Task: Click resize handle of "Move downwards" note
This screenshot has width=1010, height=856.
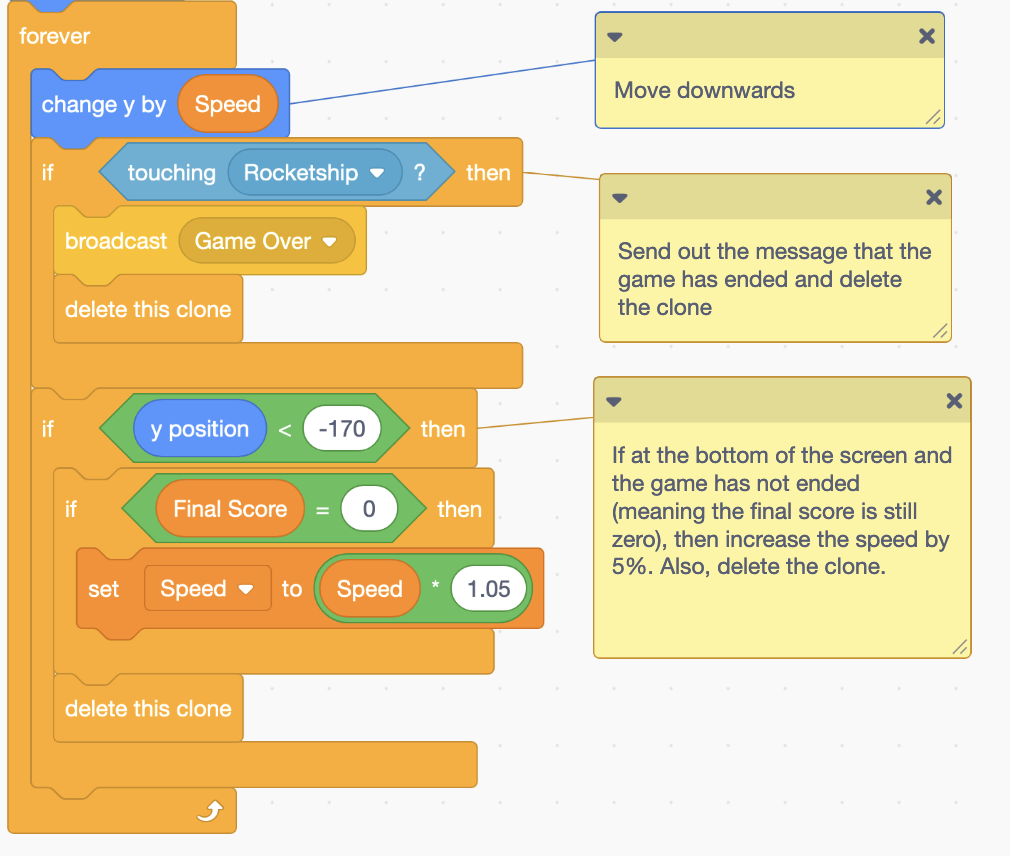Action: 932,117
